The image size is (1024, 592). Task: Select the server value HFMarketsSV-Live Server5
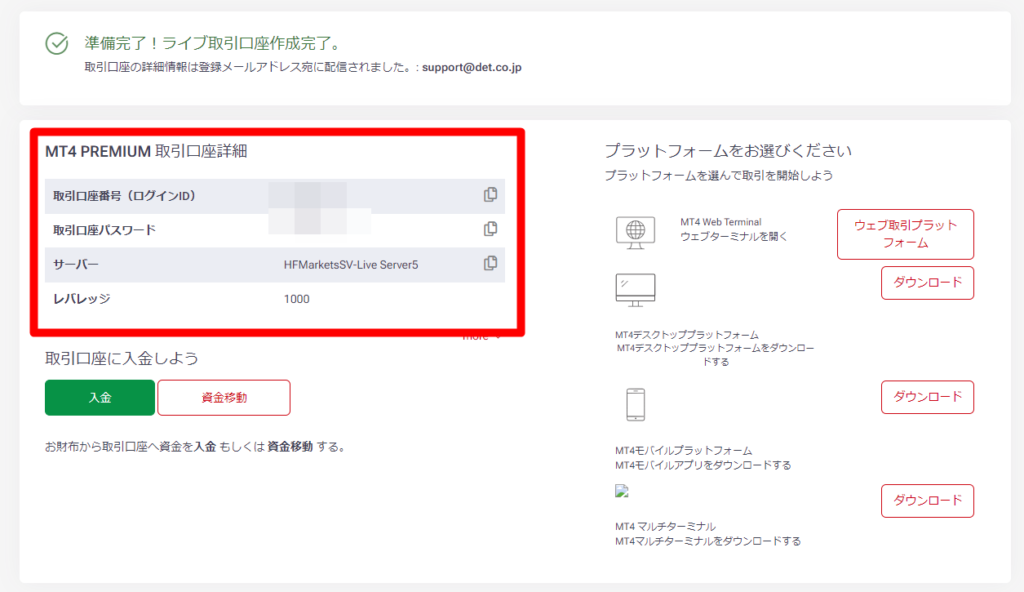(351, 265)
